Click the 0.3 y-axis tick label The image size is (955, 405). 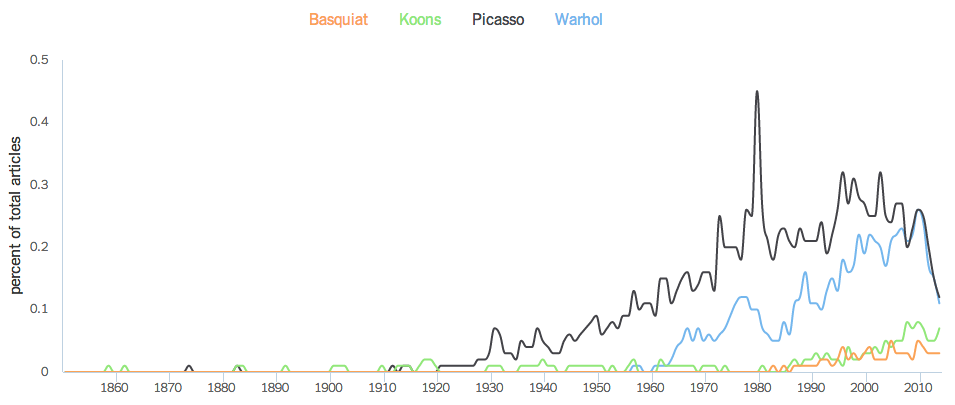pyautogui.click(x=40, y=185)
